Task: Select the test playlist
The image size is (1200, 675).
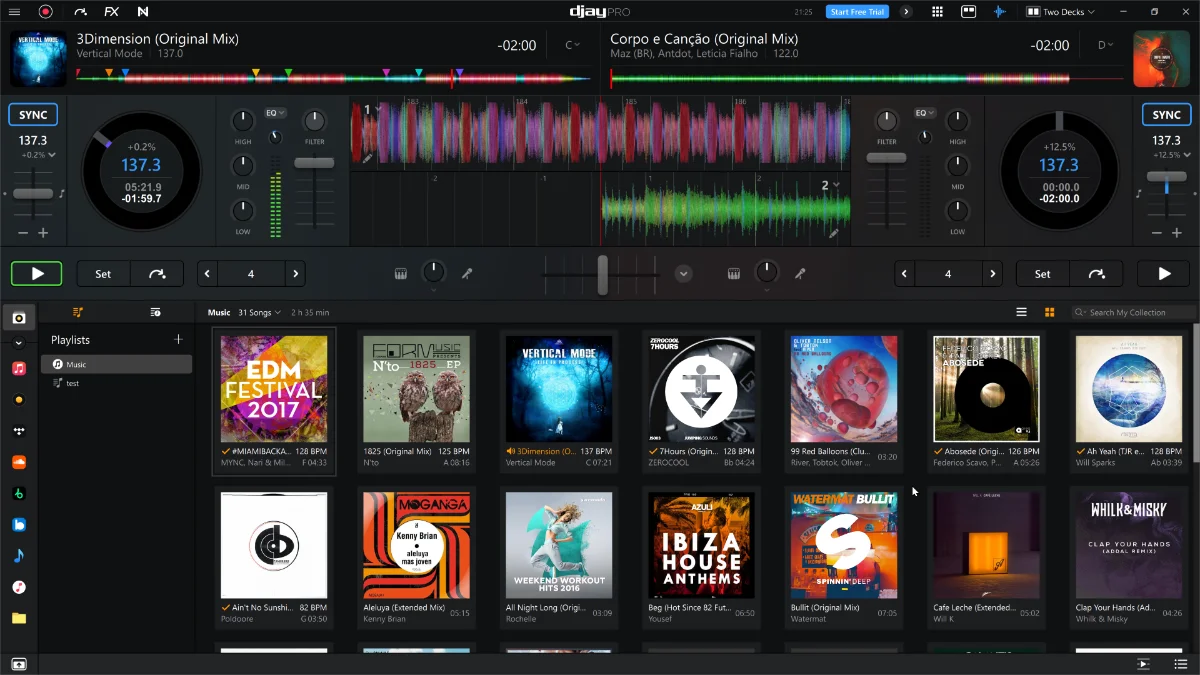Action: click(x=72, y=383)
